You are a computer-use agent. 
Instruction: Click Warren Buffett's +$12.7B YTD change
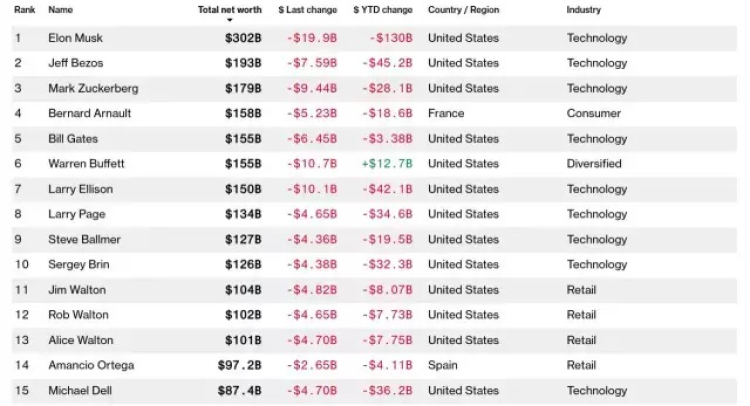click(x=383, y=164)
